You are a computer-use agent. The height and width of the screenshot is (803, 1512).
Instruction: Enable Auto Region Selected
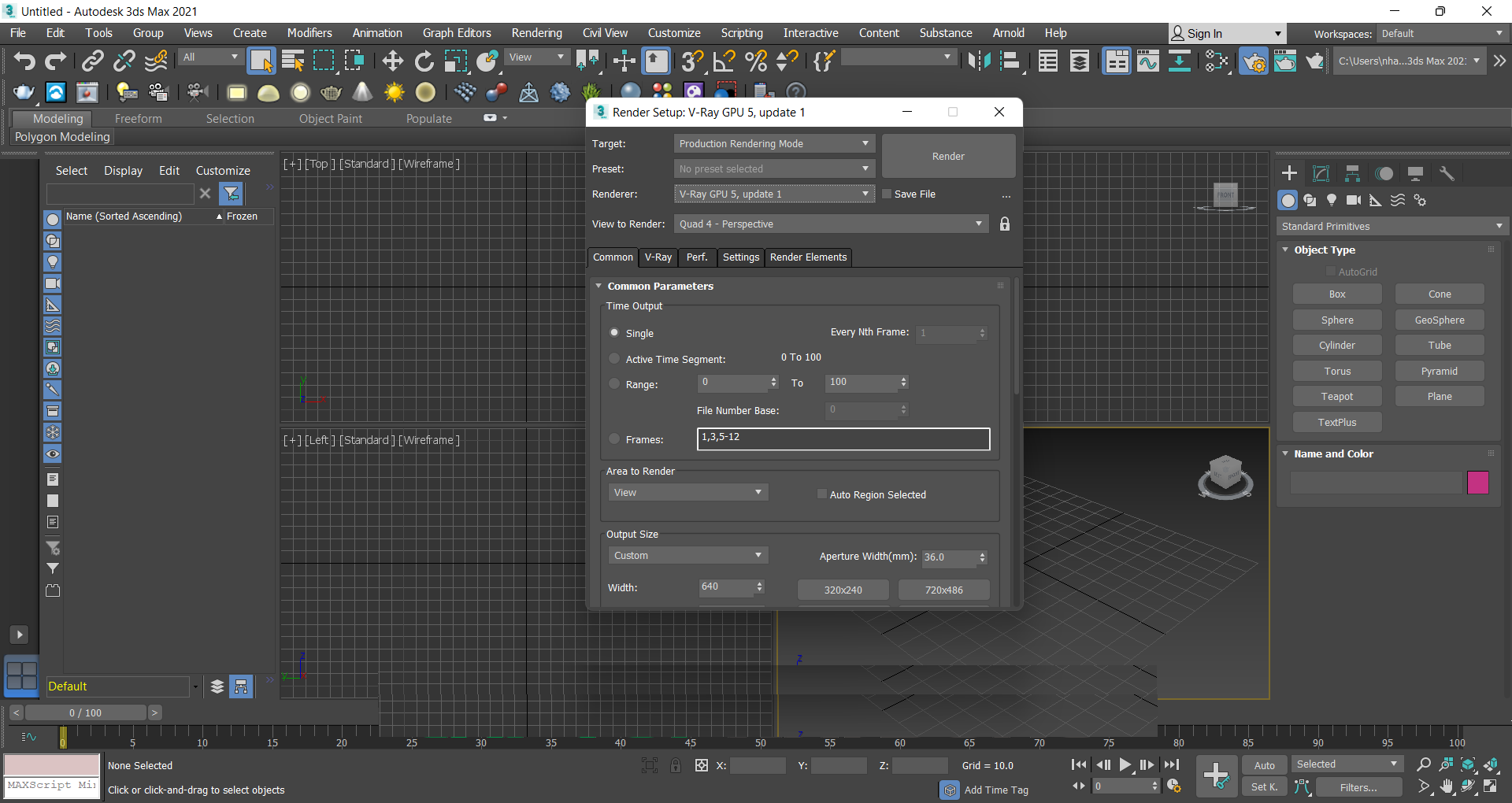click(x=821, y=494)
